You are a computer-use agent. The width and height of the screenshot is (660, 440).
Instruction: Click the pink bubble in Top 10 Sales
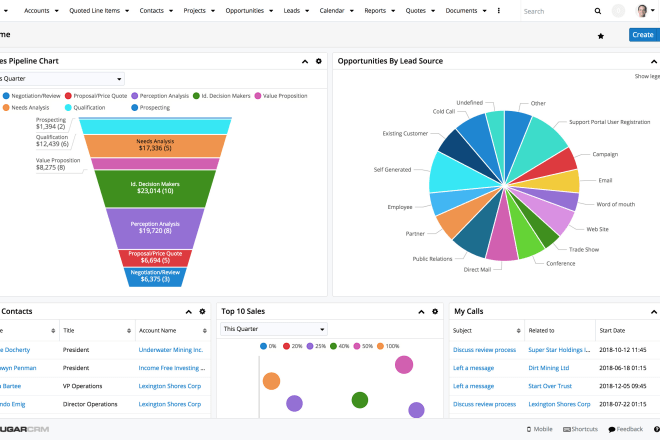coord(404,365)
